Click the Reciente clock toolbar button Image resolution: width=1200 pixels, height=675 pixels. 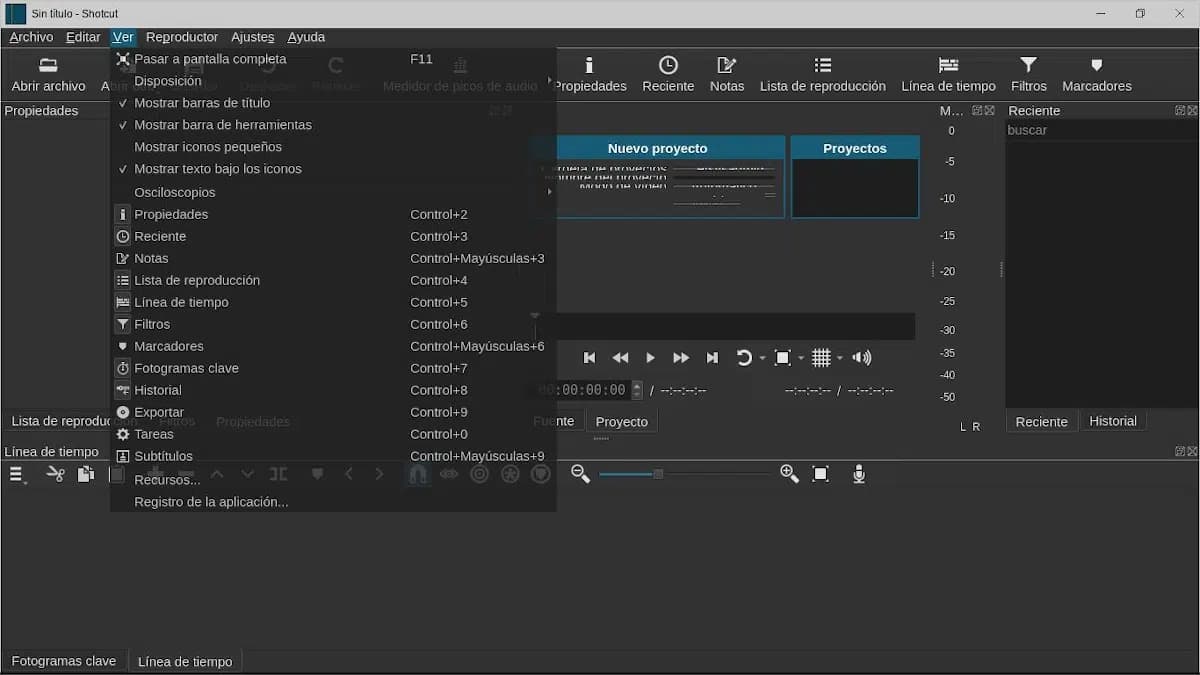click(x=668, y=75)
